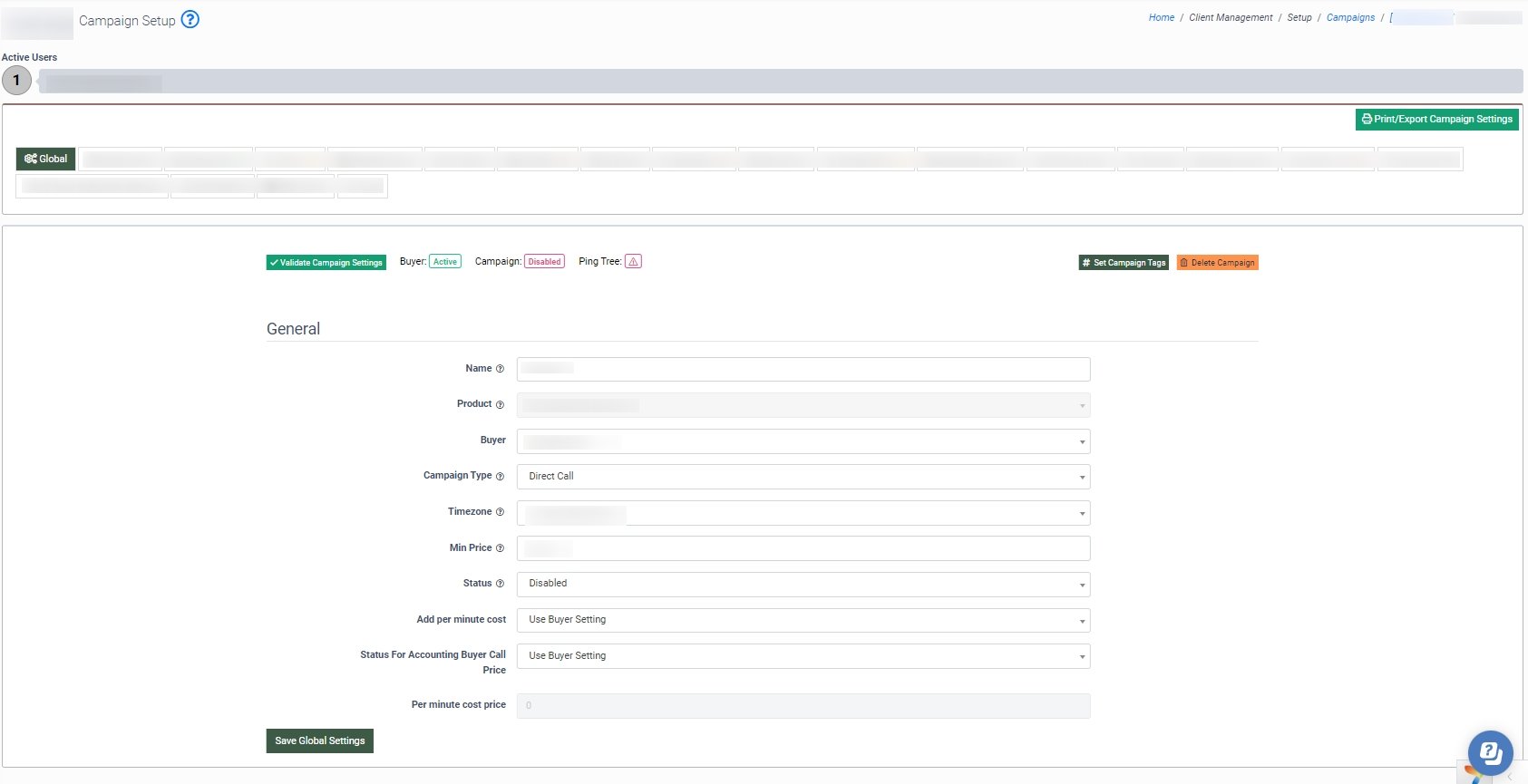Click Validate Campaign Settings button
This screenshot has height=784, width=1528.
pos(326,263)
